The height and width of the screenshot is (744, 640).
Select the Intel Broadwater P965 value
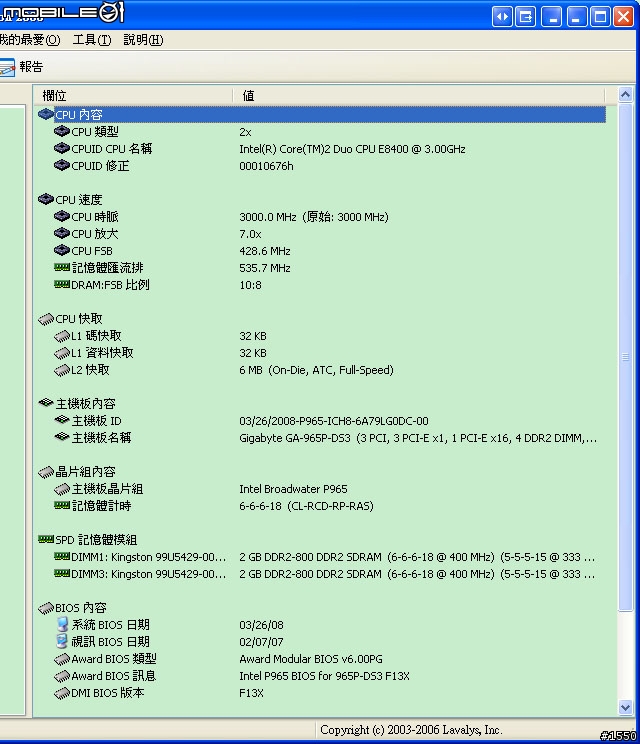pos(293,489)
